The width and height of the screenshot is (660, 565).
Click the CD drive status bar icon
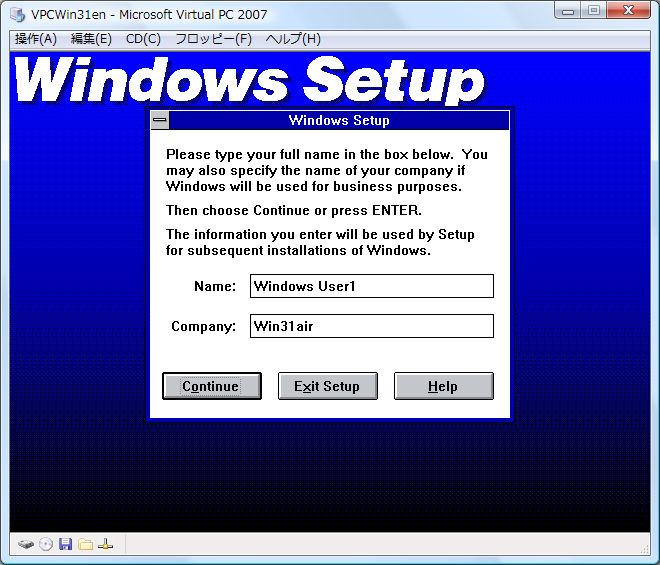tap(46, 544)
